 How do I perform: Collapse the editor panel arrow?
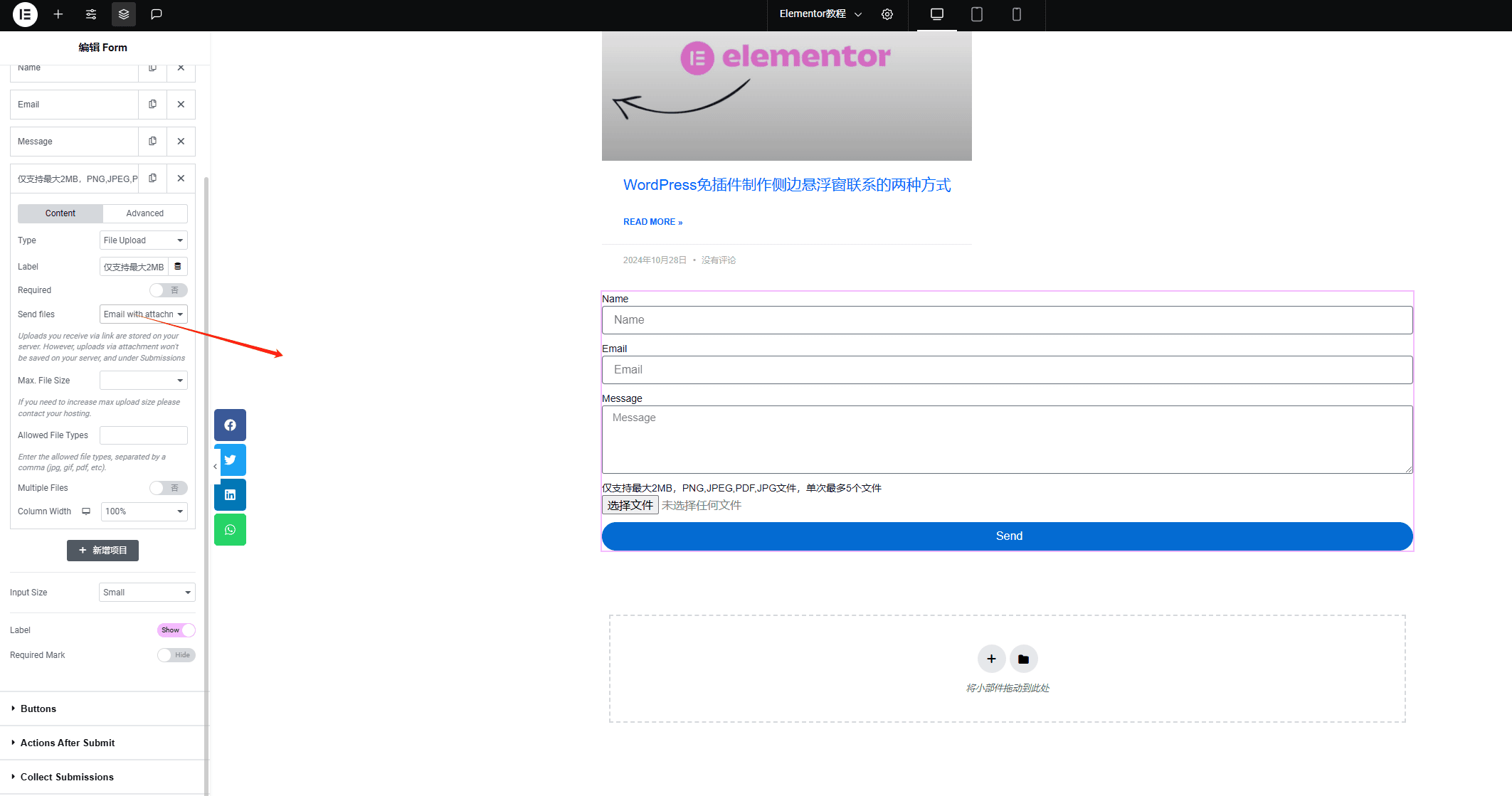(x=215, y=467)
